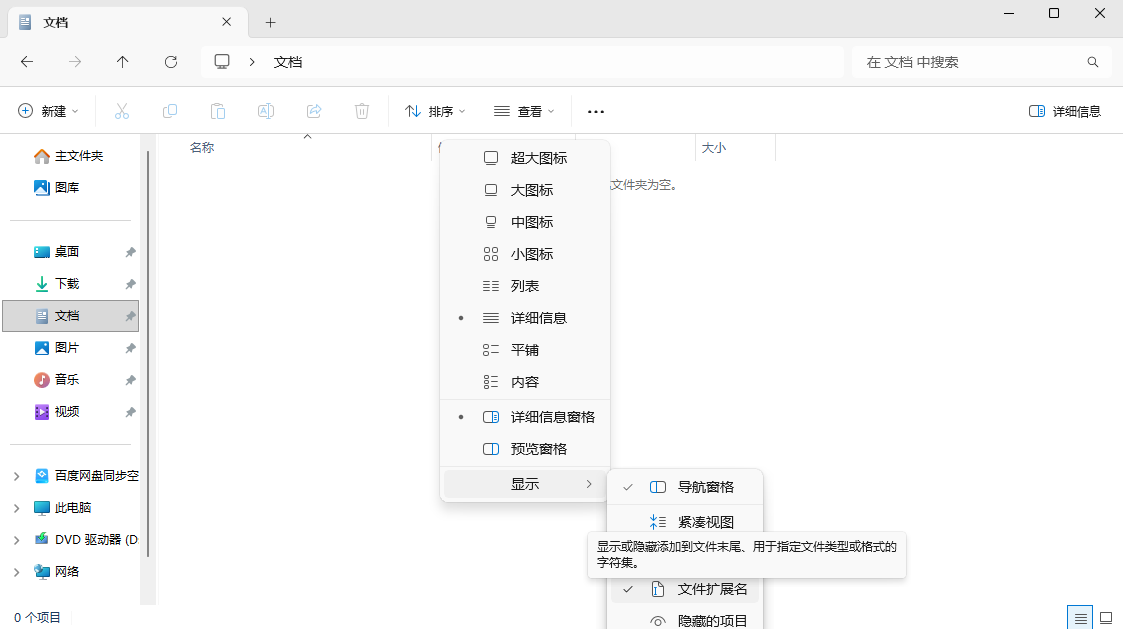Open 音乐 folder in sidebar
1123x629 pixels.
pos(57,380)
